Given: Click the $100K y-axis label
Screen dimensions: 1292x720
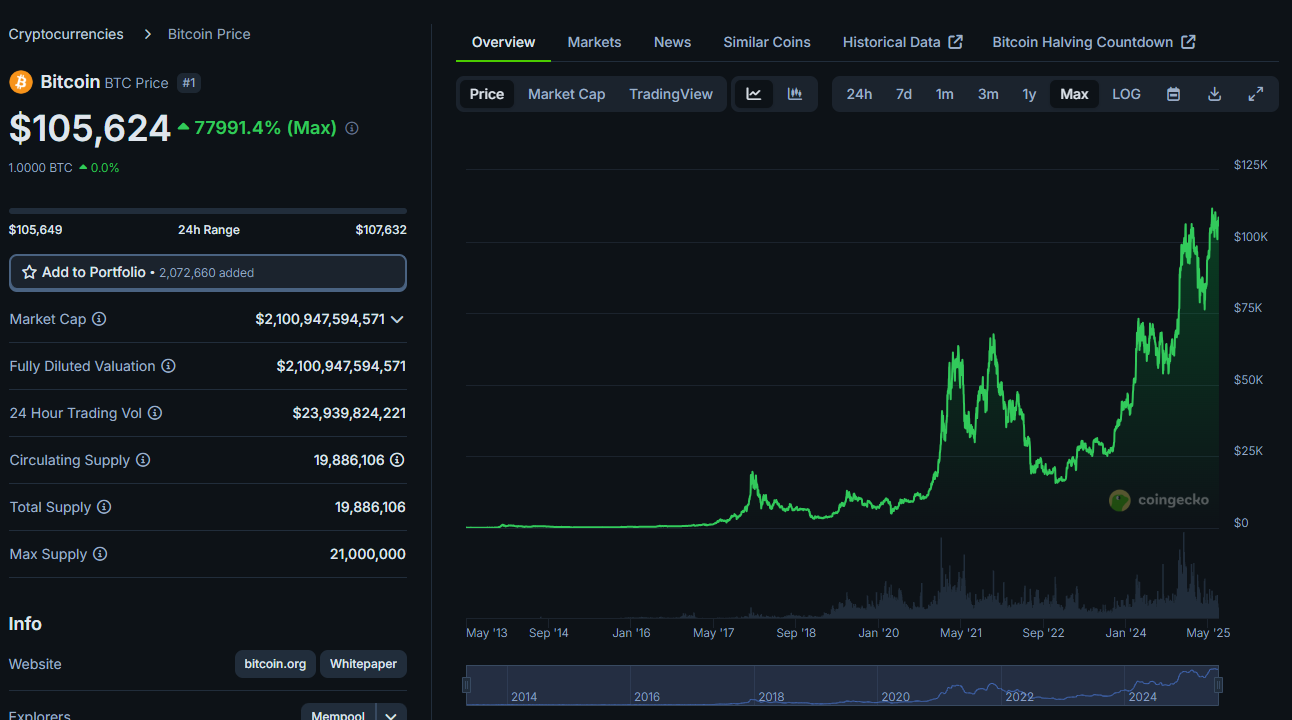Looking at the screenshot, I should (x=1250, y=237).
